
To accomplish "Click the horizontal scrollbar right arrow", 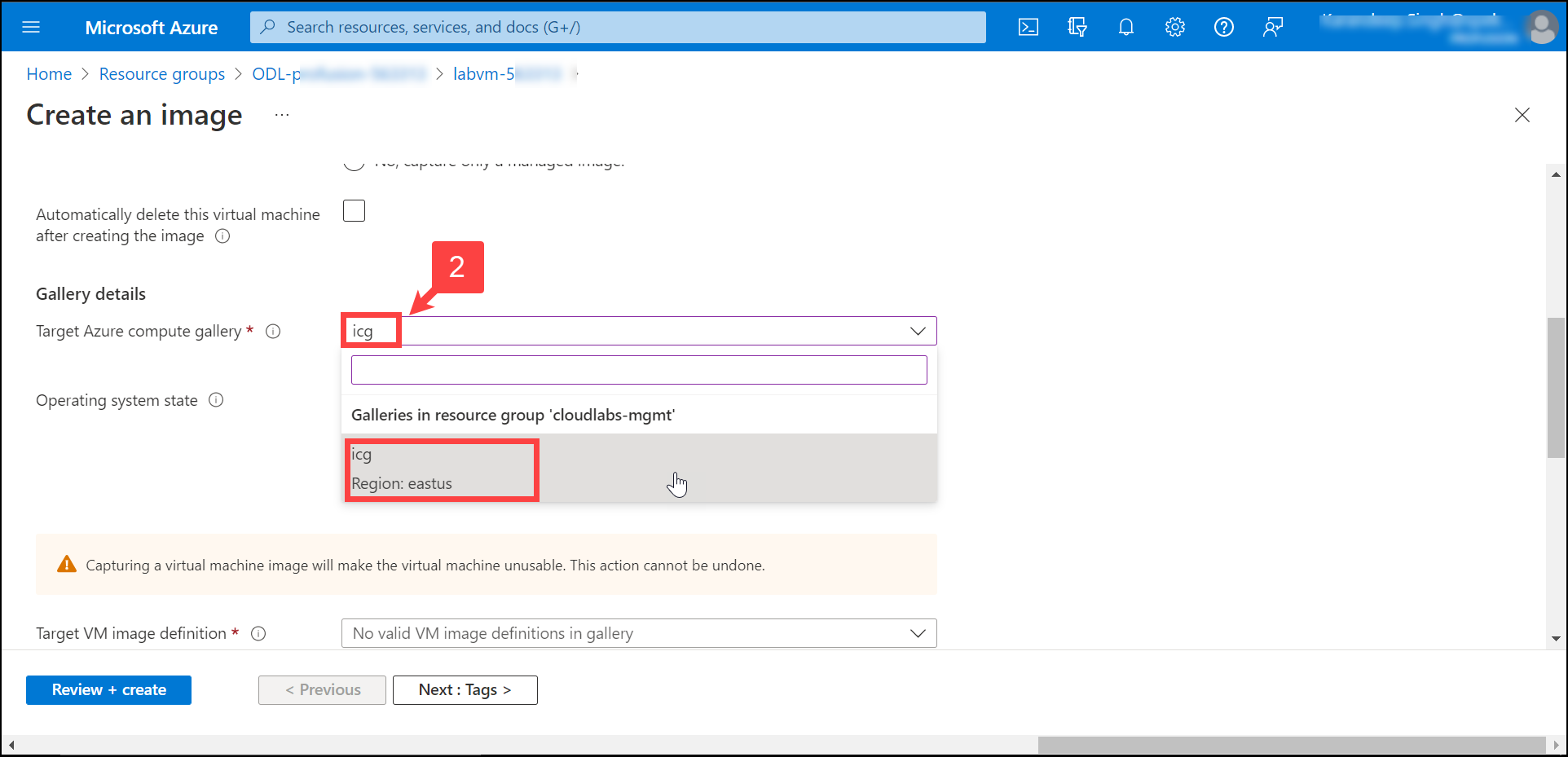I will (x=1556, y=745).
